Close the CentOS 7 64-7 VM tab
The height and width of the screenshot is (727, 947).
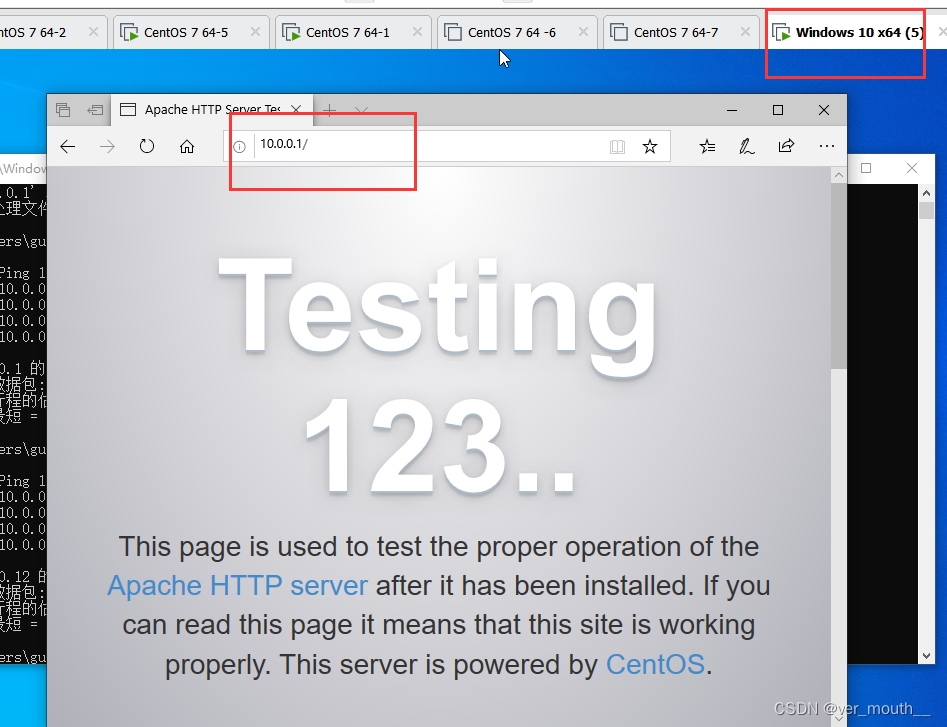click(746, 32)
